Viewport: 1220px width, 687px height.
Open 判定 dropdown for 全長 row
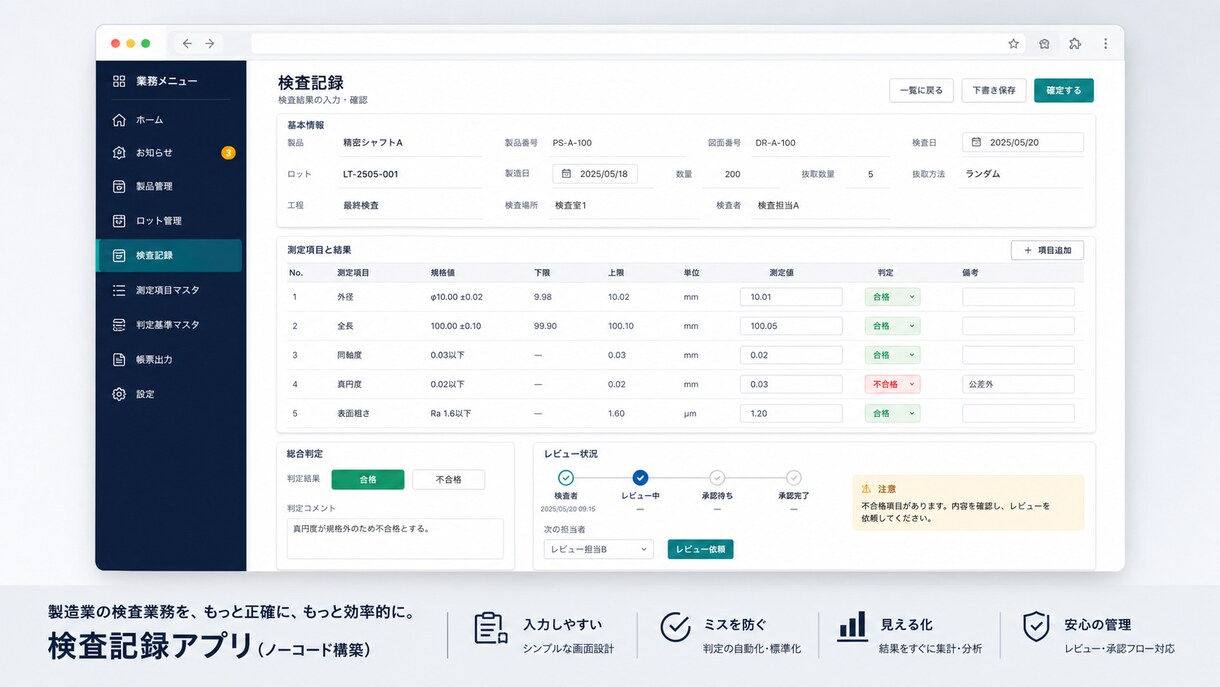(x=892, y=326)
